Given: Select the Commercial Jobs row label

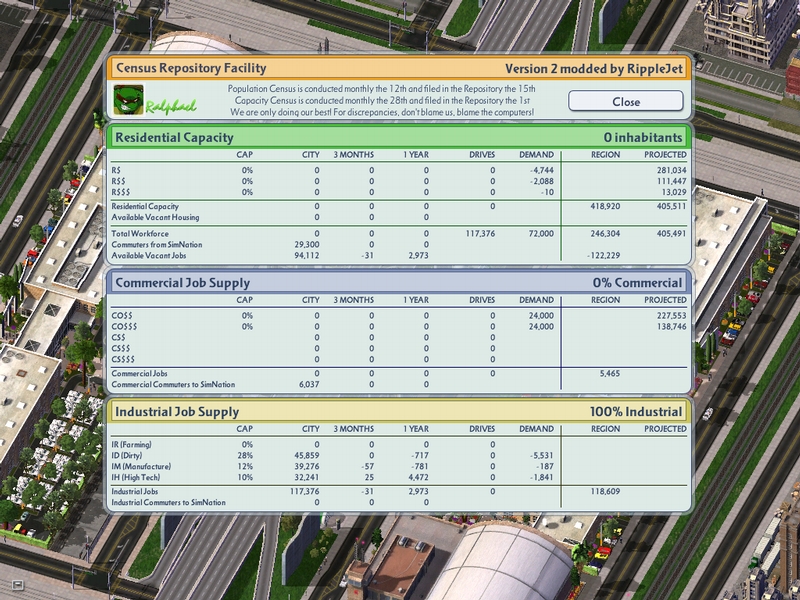Looking at the screenshot, I should [x=139, y=373].
